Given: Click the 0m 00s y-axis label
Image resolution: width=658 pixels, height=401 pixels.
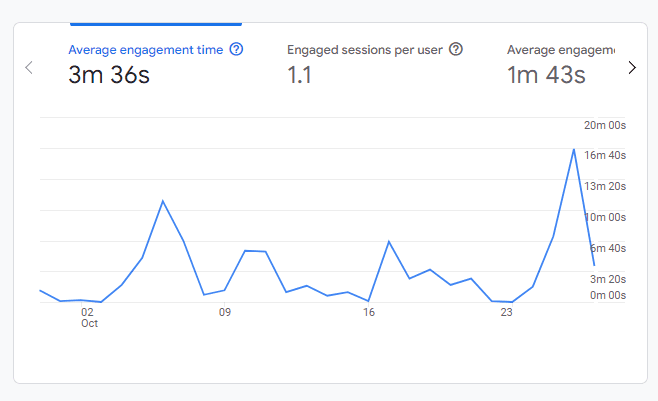Looking at the screenshot, I should tap(607, 295).
